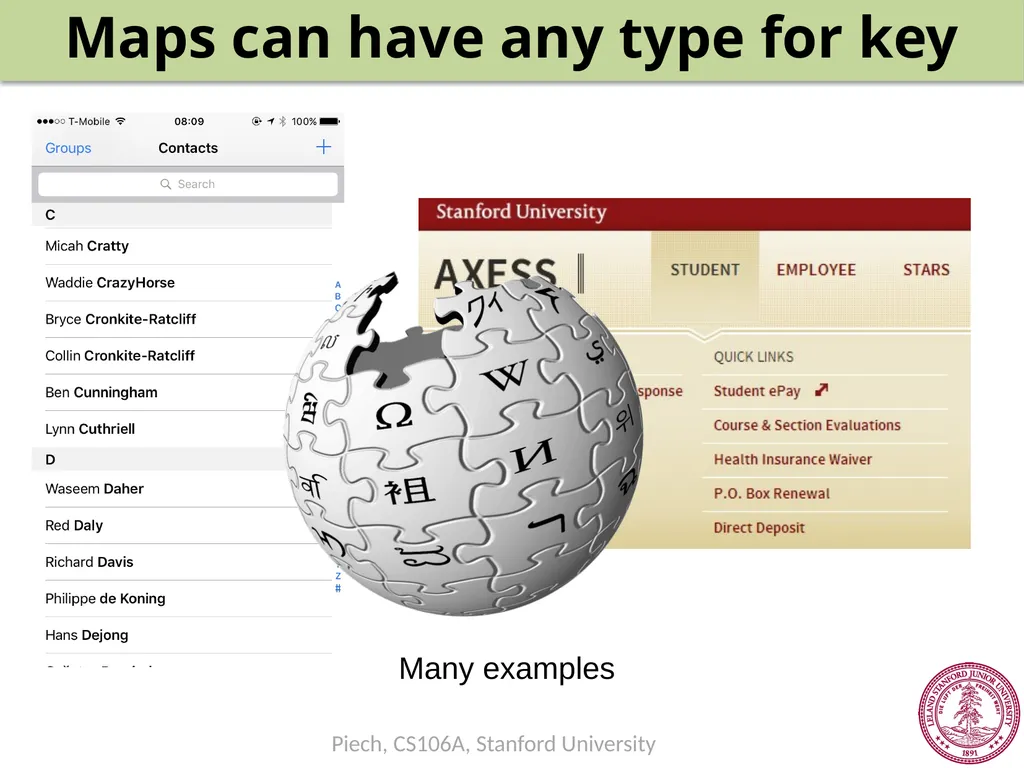The image size is (1024, 768).
Task: Jump to Z in the contacts index
Action: pos(338,576)
